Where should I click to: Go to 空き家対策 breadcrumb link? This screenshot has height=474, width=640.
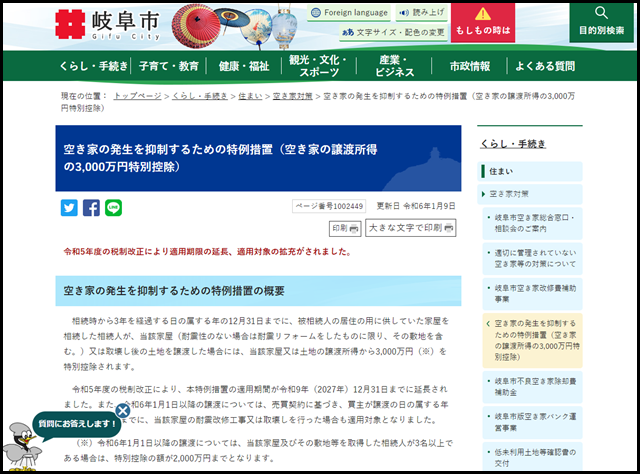tap(293, 96)
